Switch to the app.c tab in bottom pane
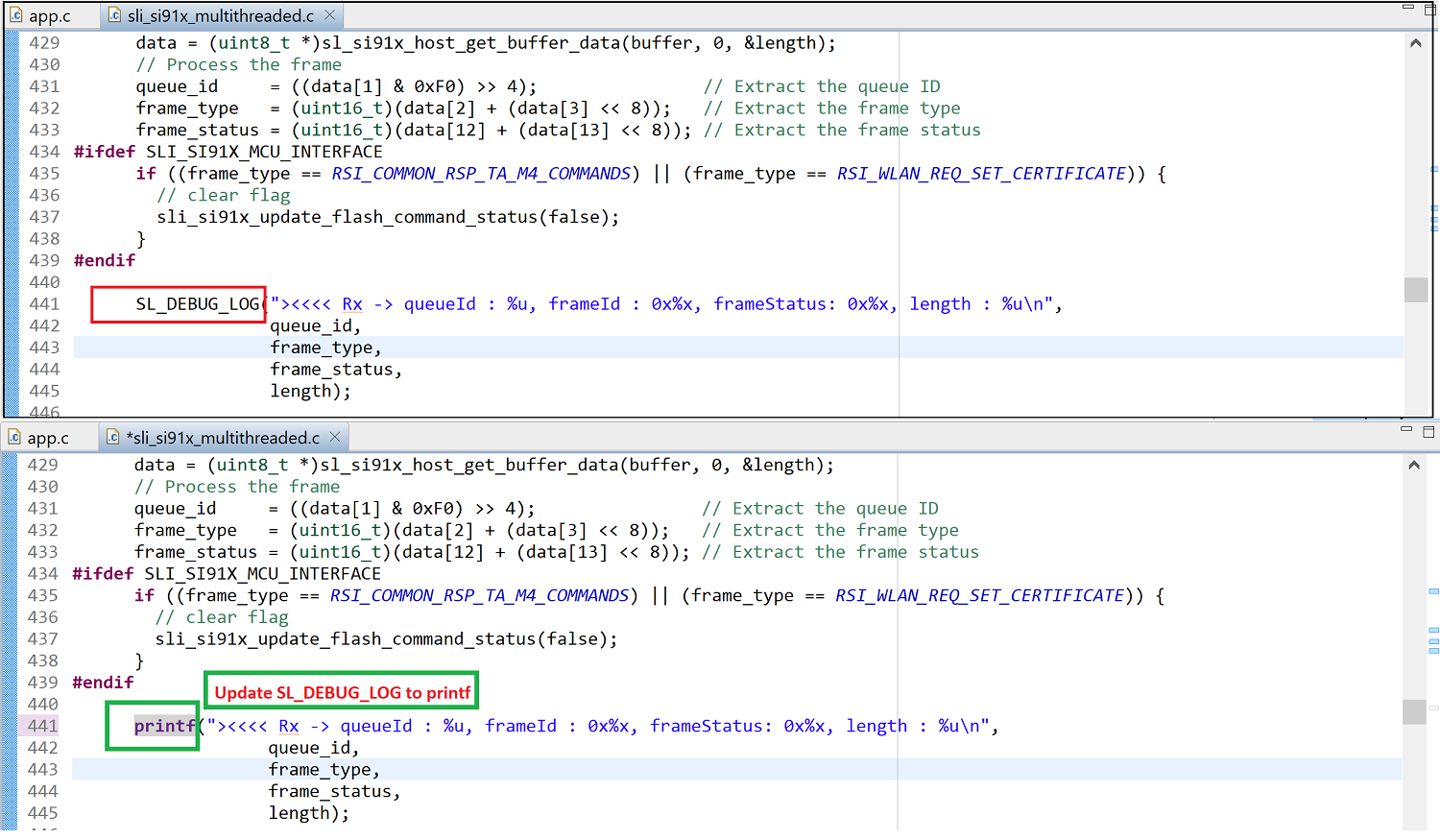Image resolution: width=1440 pixels, height=840 pixels. (x=46, y=437)
